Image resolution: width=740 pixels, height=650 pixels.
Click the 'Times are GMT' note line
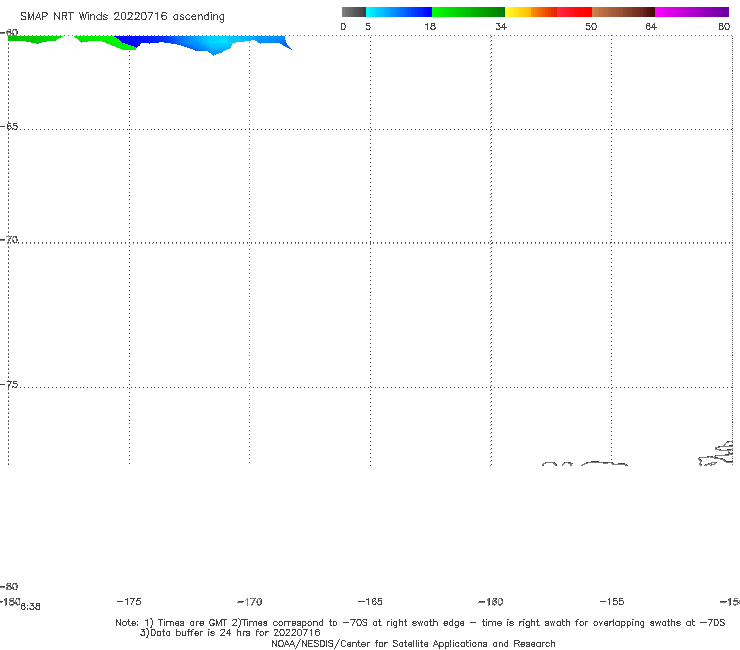click(x=420, y=623)
